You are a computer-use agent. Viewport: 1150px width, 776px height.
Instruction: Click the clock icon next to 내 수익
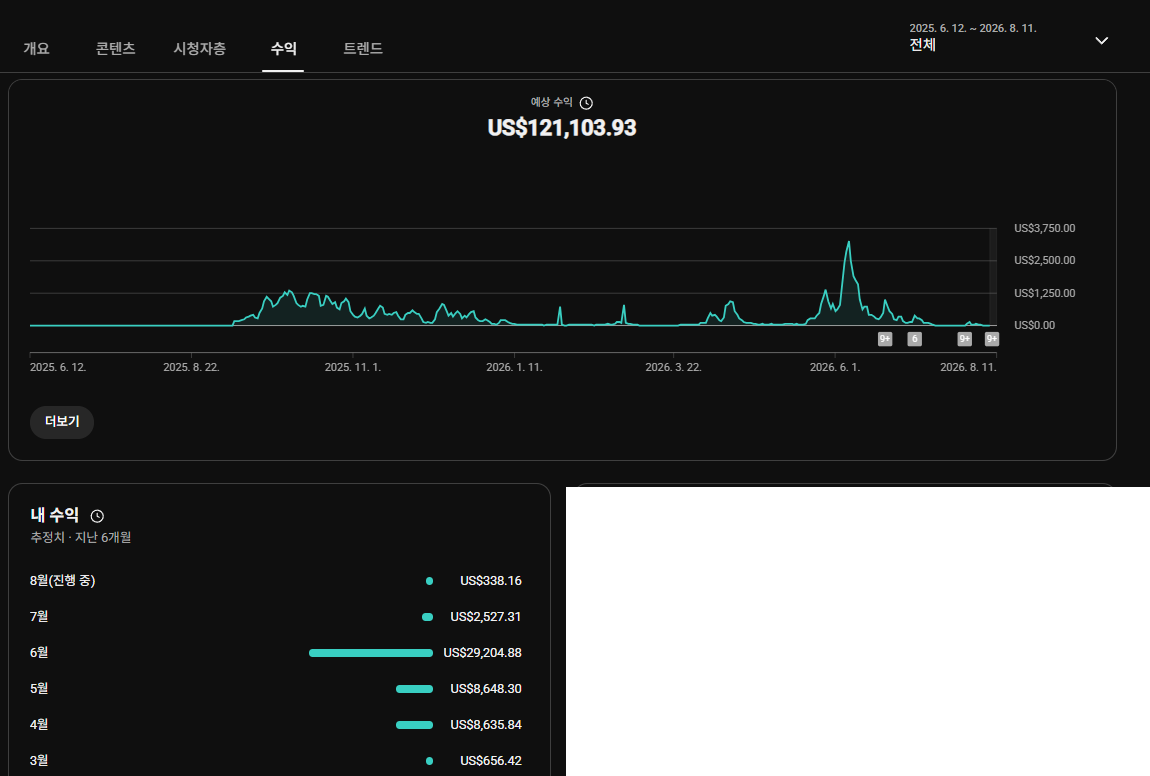(97, 516)
